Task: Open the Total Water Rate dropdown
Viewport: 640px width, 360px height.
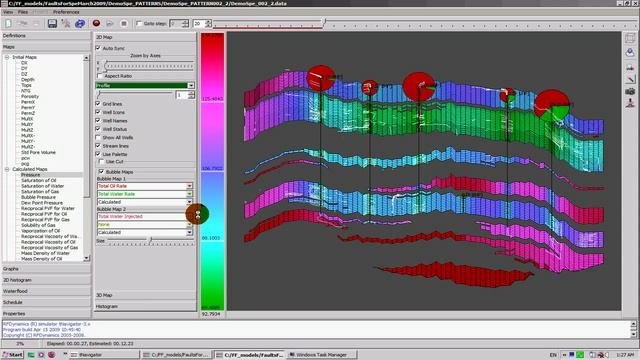Action: coord(145,194)
